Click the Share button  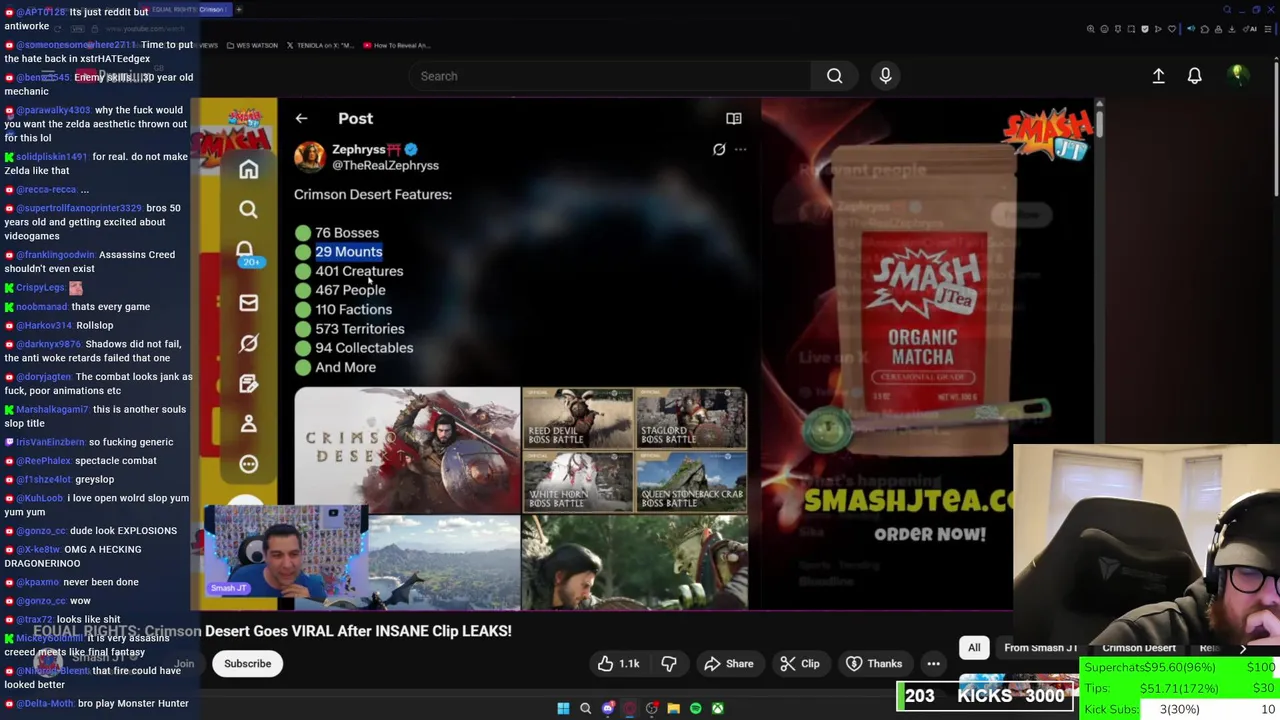click(x=728, y=664)
